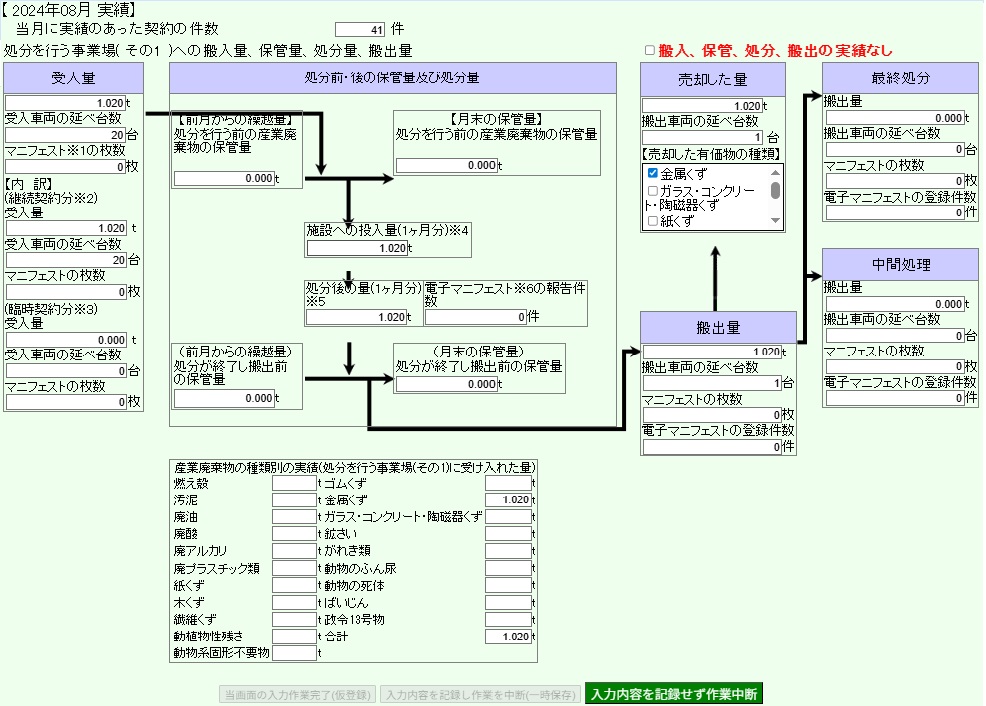Click the 汚泥 amount field
986x706 pixels.
[294, 500]
